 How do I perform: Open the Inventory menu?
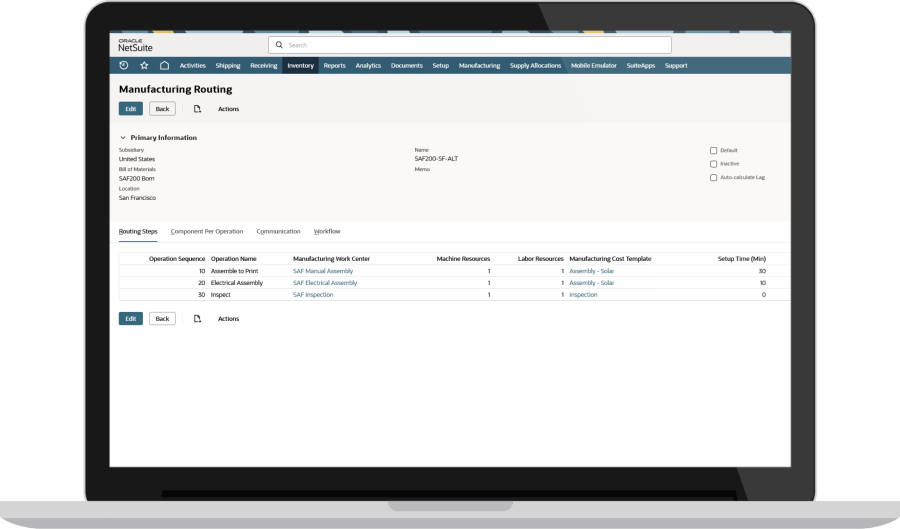click(300, 65)
